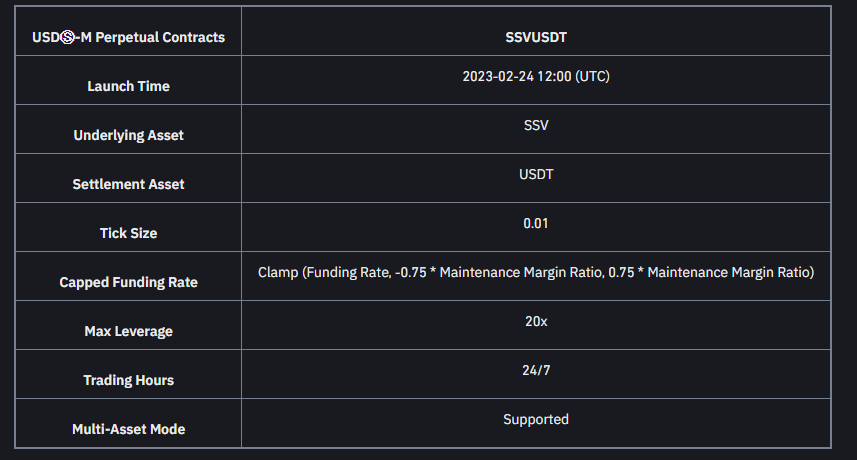857x460 pixels.
Task: Click the Settlement Asset row label
Action: [x=128, y=184]
